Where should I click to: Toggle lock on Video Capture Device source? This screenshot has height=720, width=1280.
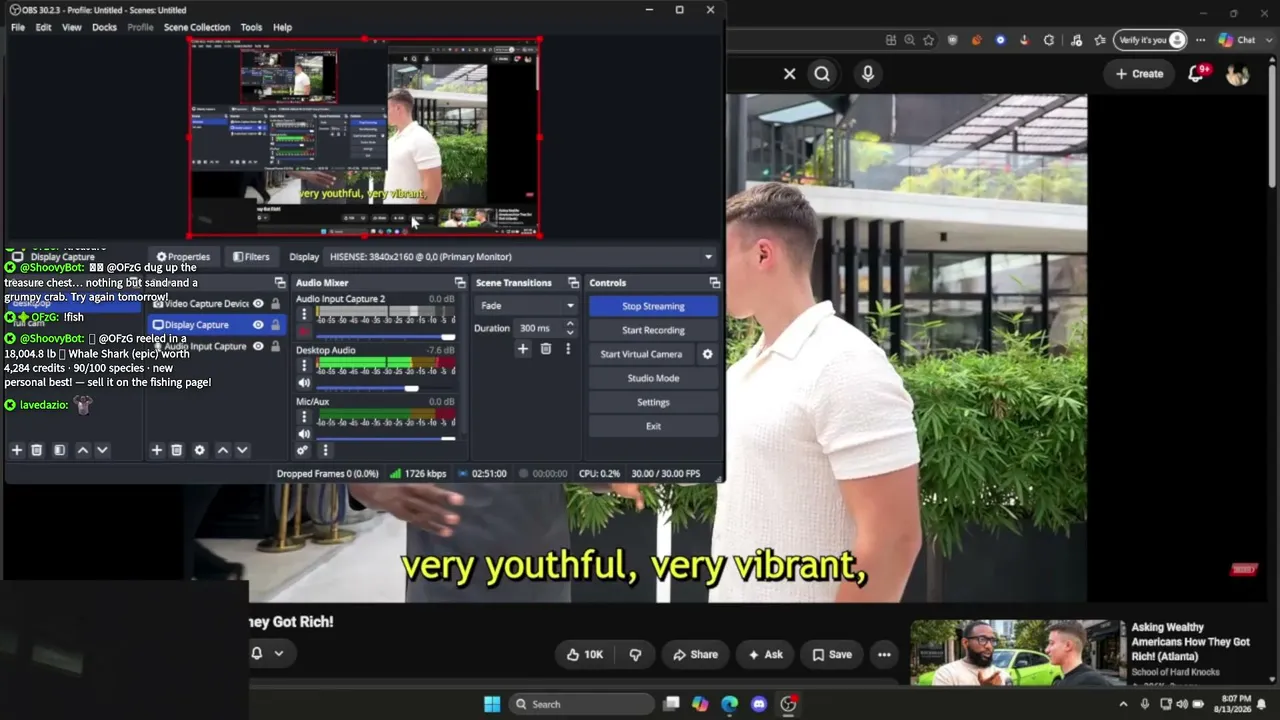(276, 304)
